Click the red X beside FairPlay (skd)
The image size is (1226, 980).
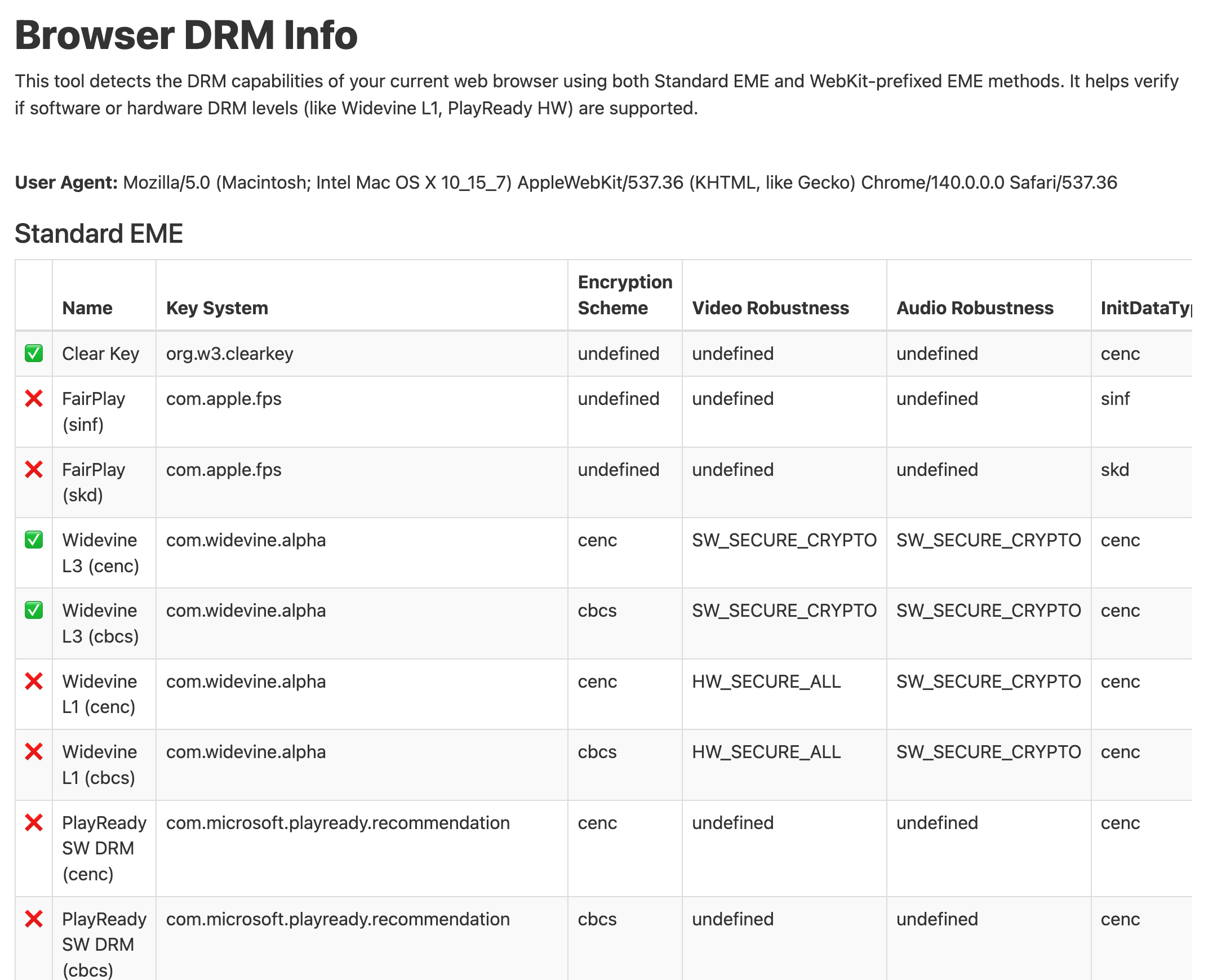34,470
